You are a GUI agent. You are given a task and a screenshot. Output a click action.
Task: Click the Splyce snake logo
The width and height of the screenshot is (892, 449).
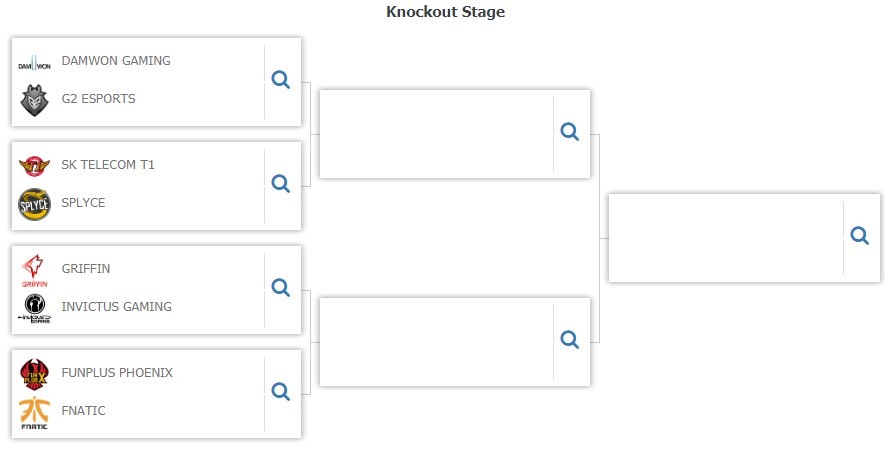pyautogui.click(x=35, y=204)
